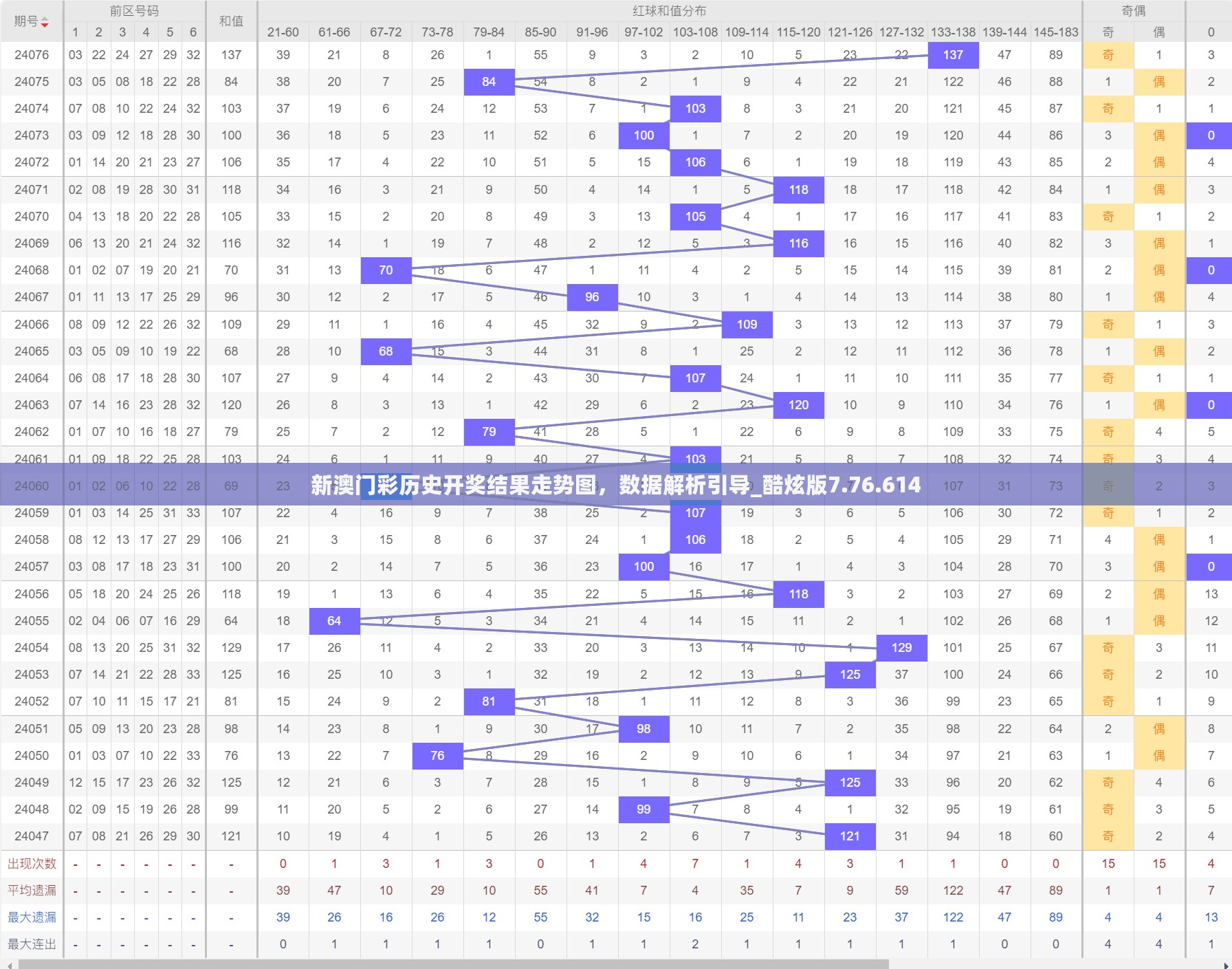Click the 和值 value 137 in row 24076
1232x969 pixels.
point(231,55)
